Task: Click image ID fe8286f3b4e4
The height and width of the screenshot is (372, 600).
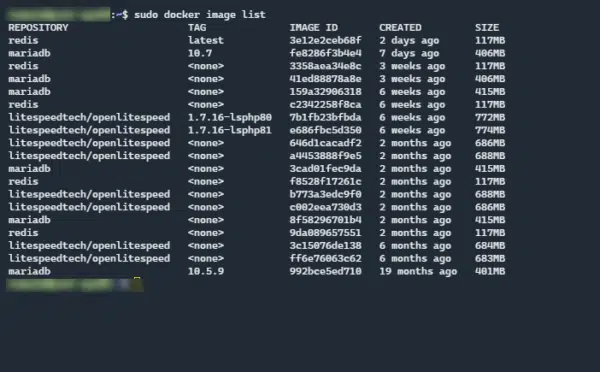Action: [x=325, y=53]
